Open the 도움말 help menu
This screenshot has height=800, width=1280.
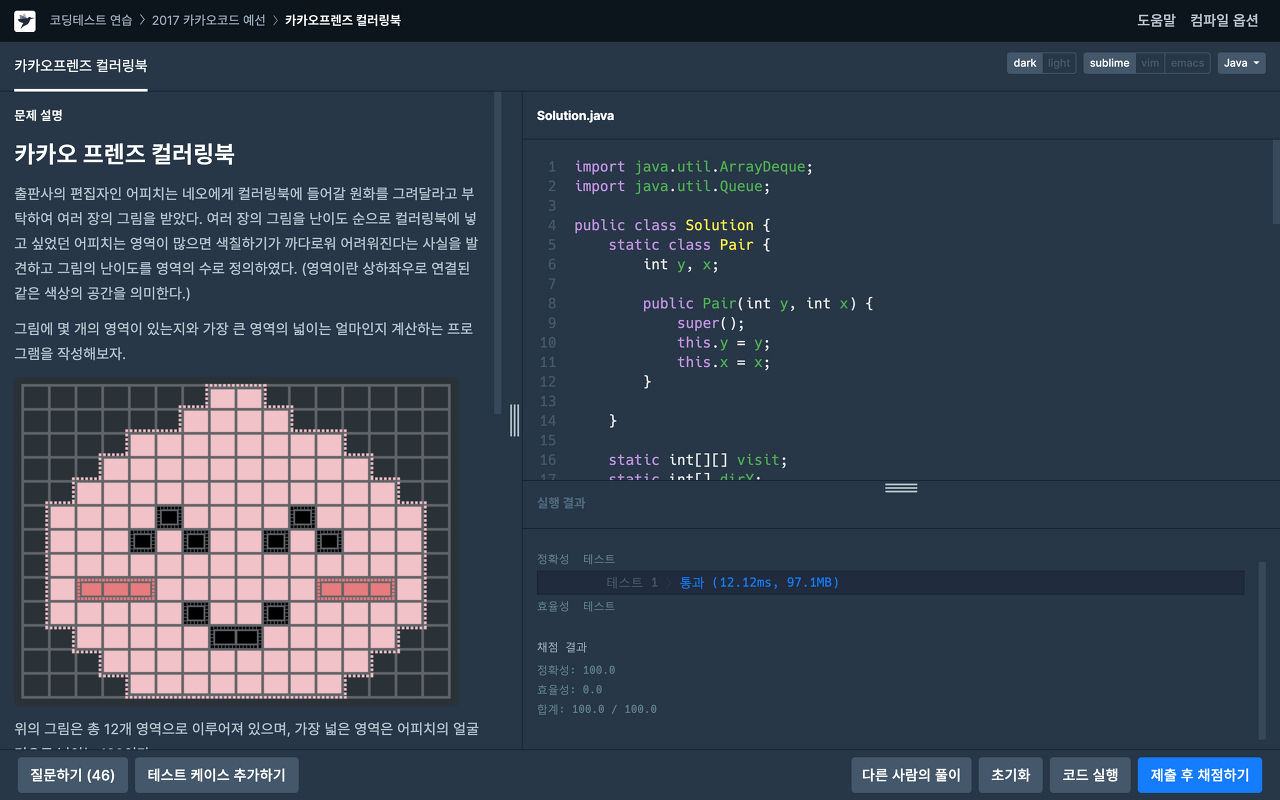tap(1156, 20)
